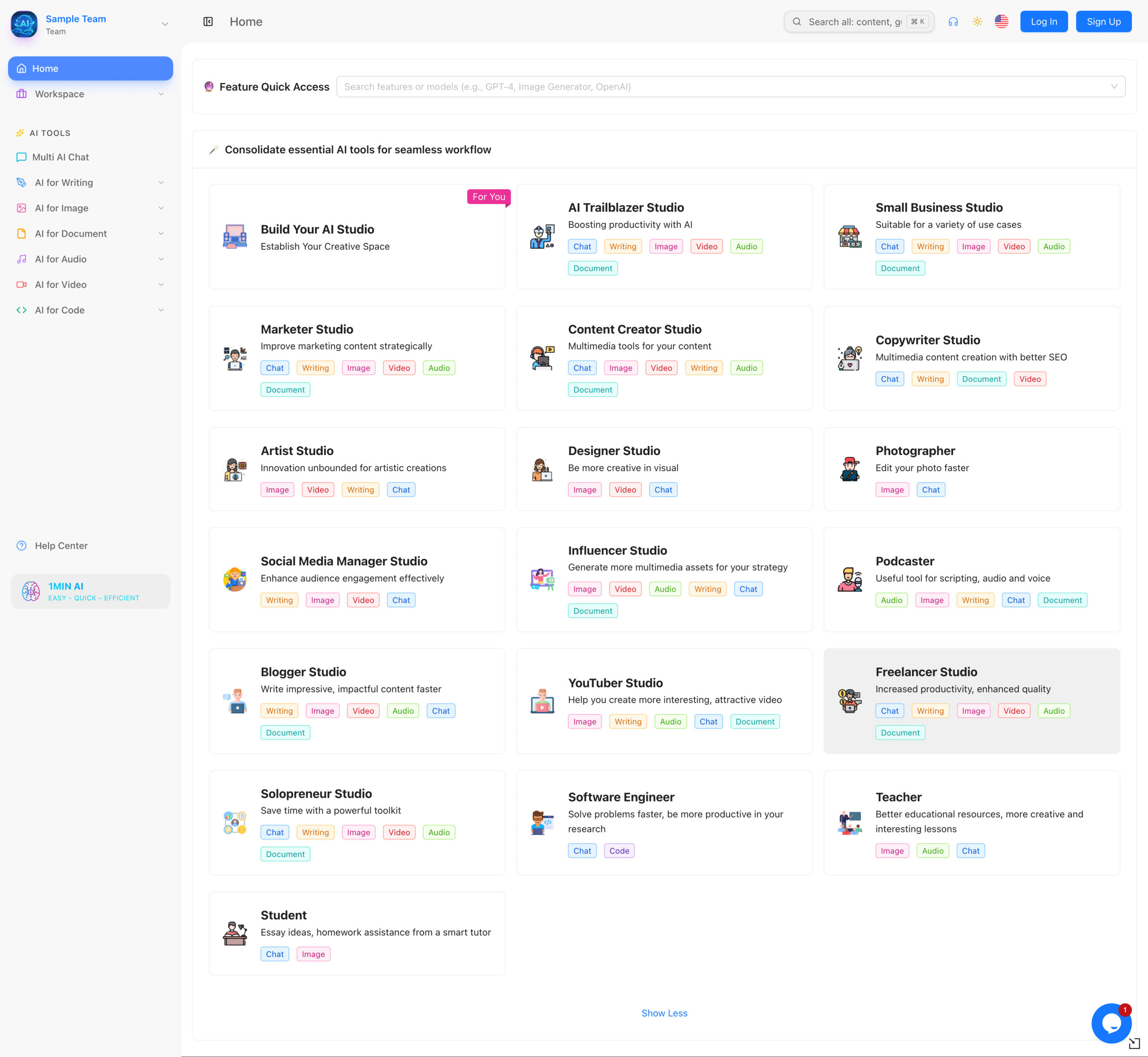Click the Sign Up button

[1103, 21]
